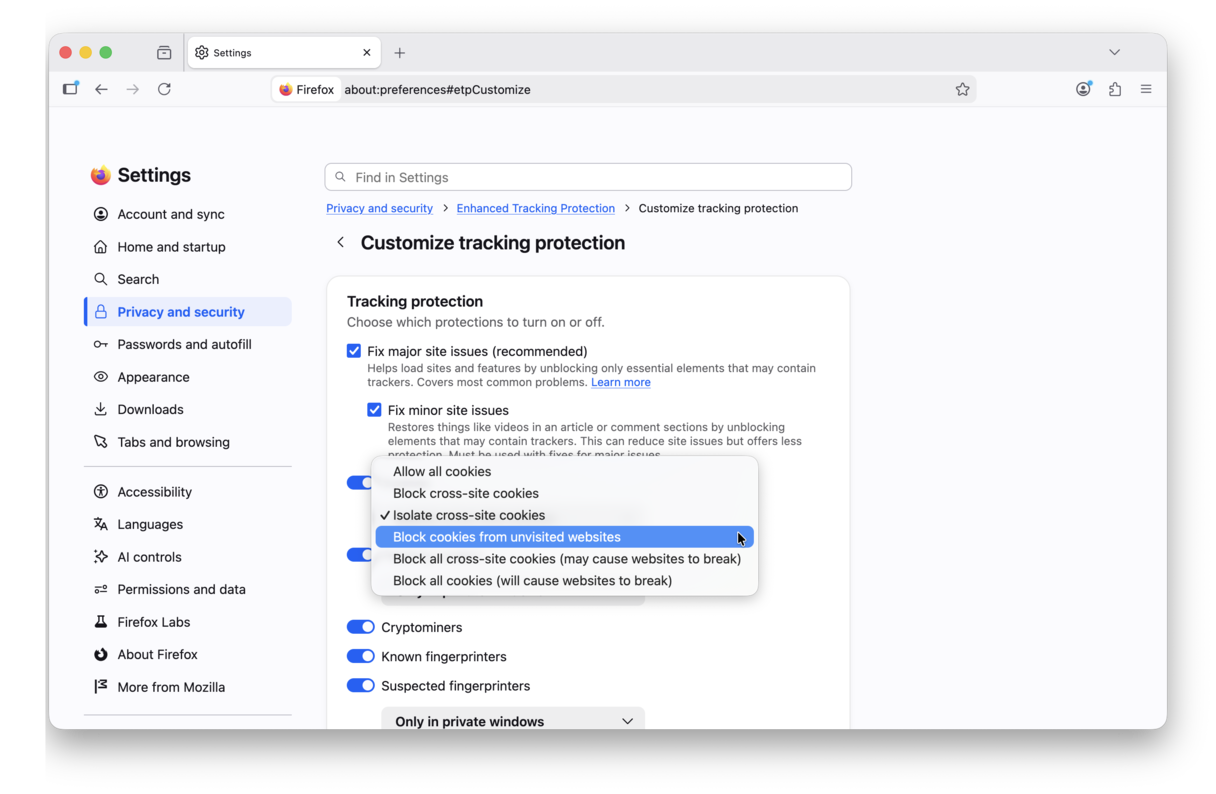The height and width of the screenshot is (794, 1216).
Task: Open the Extensions puzzle icon
Action: click(x=1115, y=89)
